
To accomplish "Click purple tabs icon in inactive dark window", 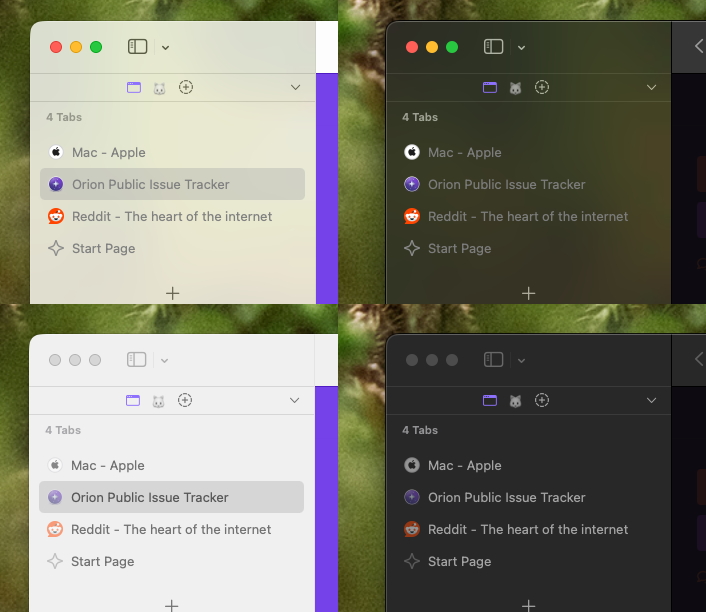I will [x=490, y=401].
